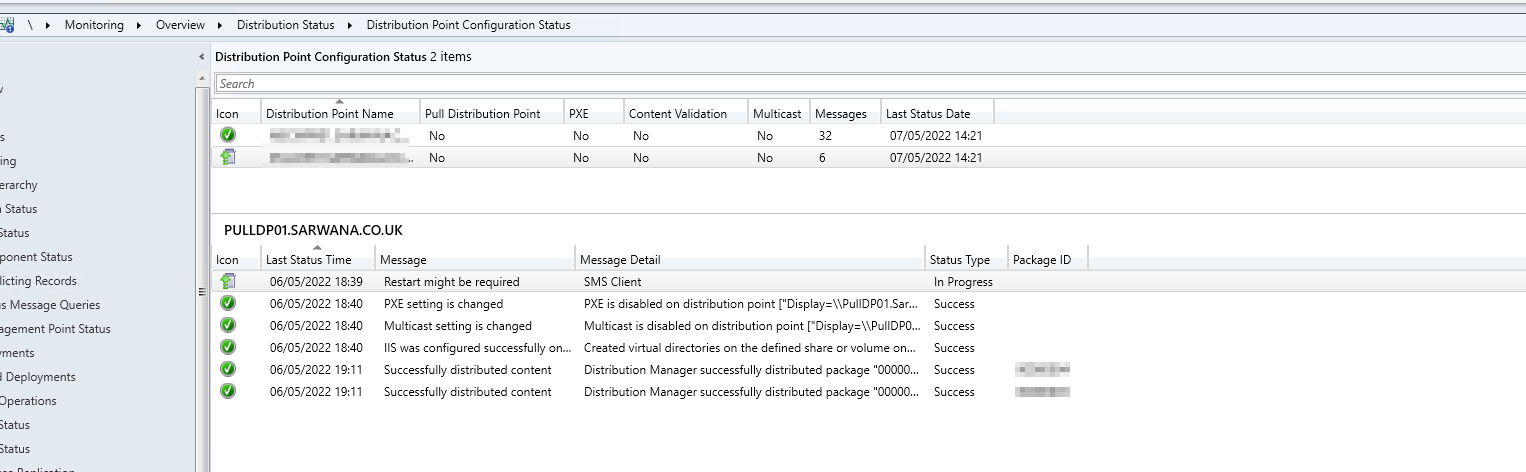Image resolution: width=1526 pixels, height=472 pixels.
Task: Open Conflicting Records in navigation tree
Action: 38,281
